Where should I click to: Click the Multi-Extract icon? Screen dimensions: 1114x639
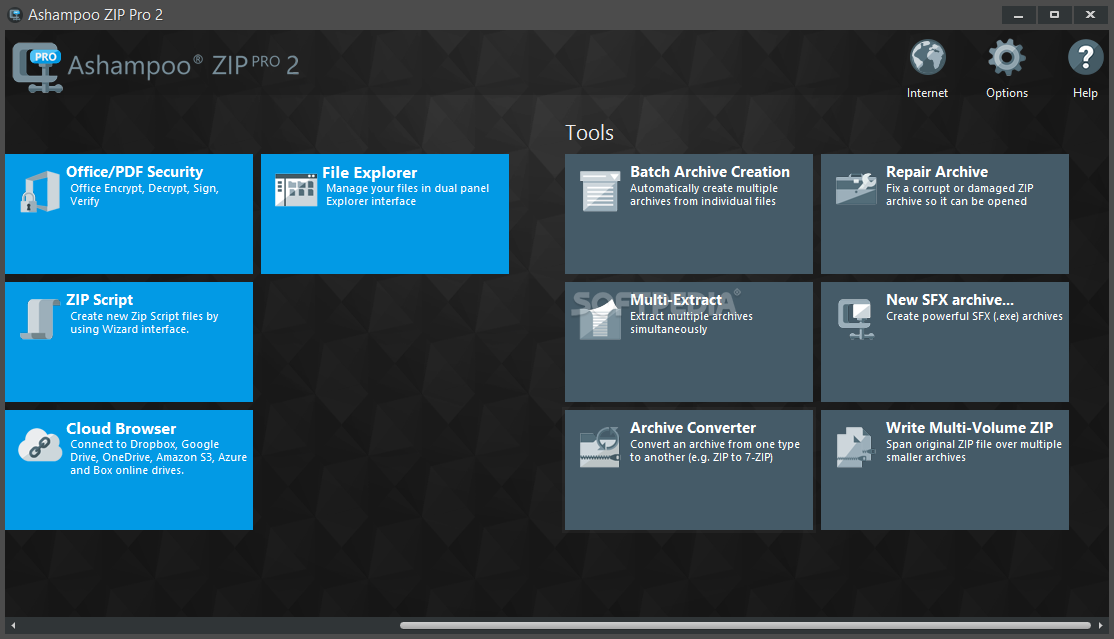tap(600, 319)
